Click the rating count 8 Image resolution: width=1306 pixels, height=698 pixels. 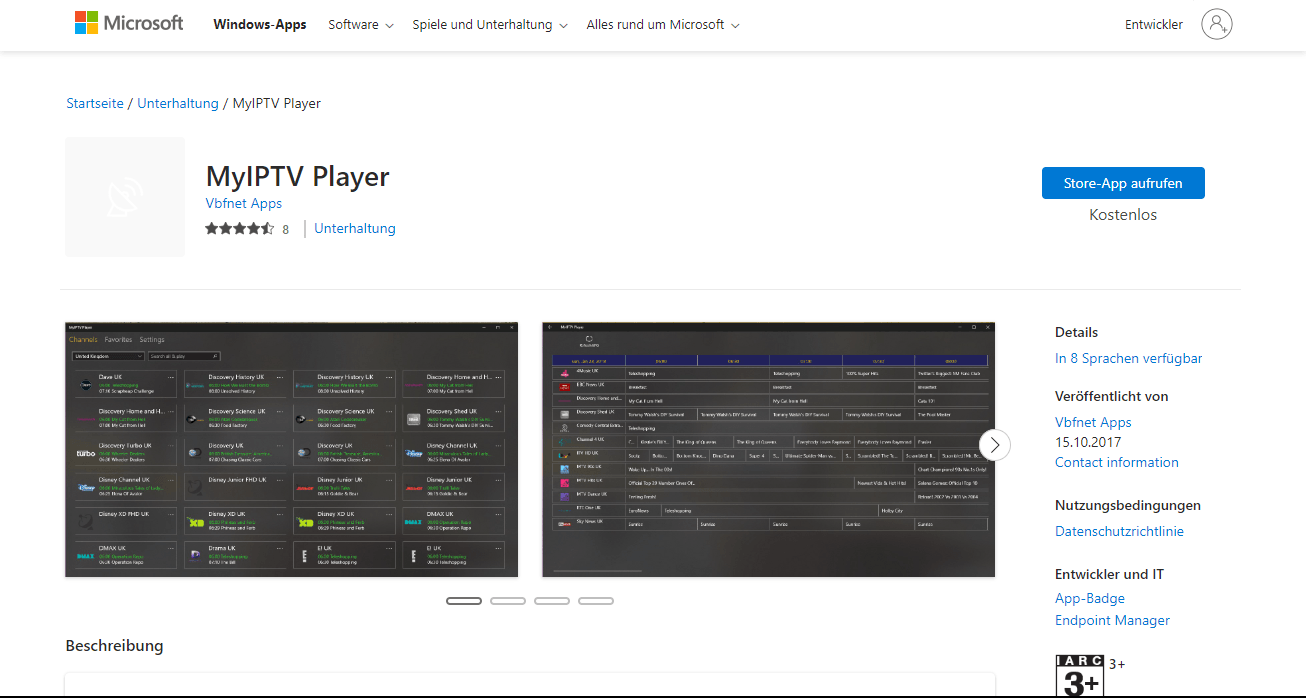tap(285, 229)
